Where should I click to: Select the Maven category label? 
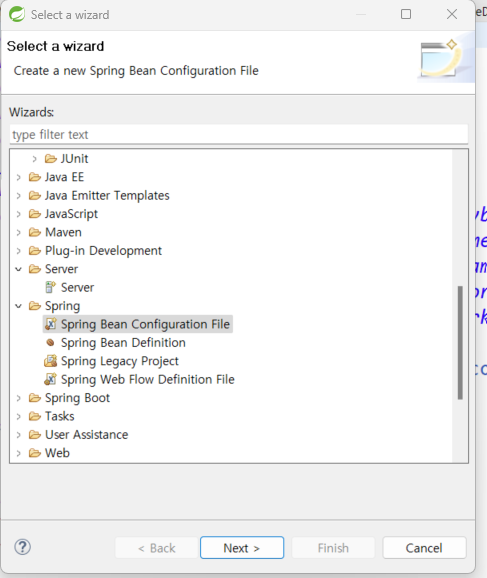click(x=63, y=233)
